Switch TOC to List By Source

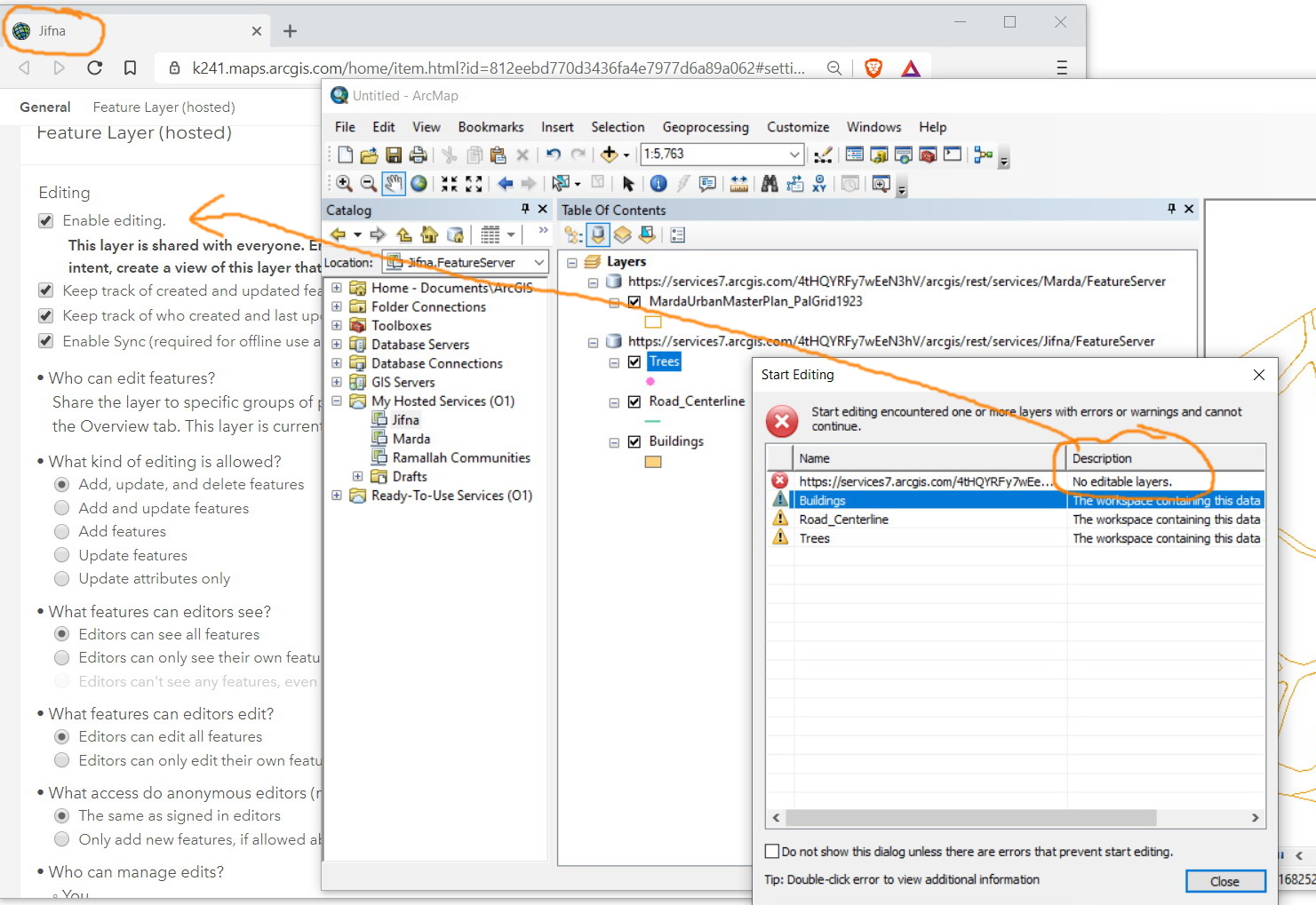click(598, 235)
